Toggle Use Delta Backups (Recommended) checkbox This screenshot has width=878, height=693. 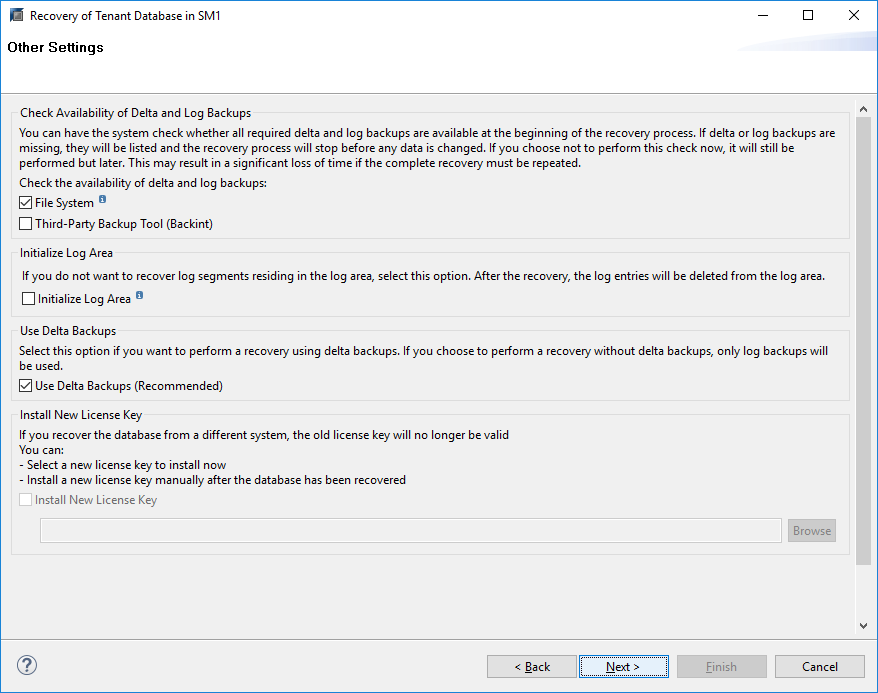(26, 386)
